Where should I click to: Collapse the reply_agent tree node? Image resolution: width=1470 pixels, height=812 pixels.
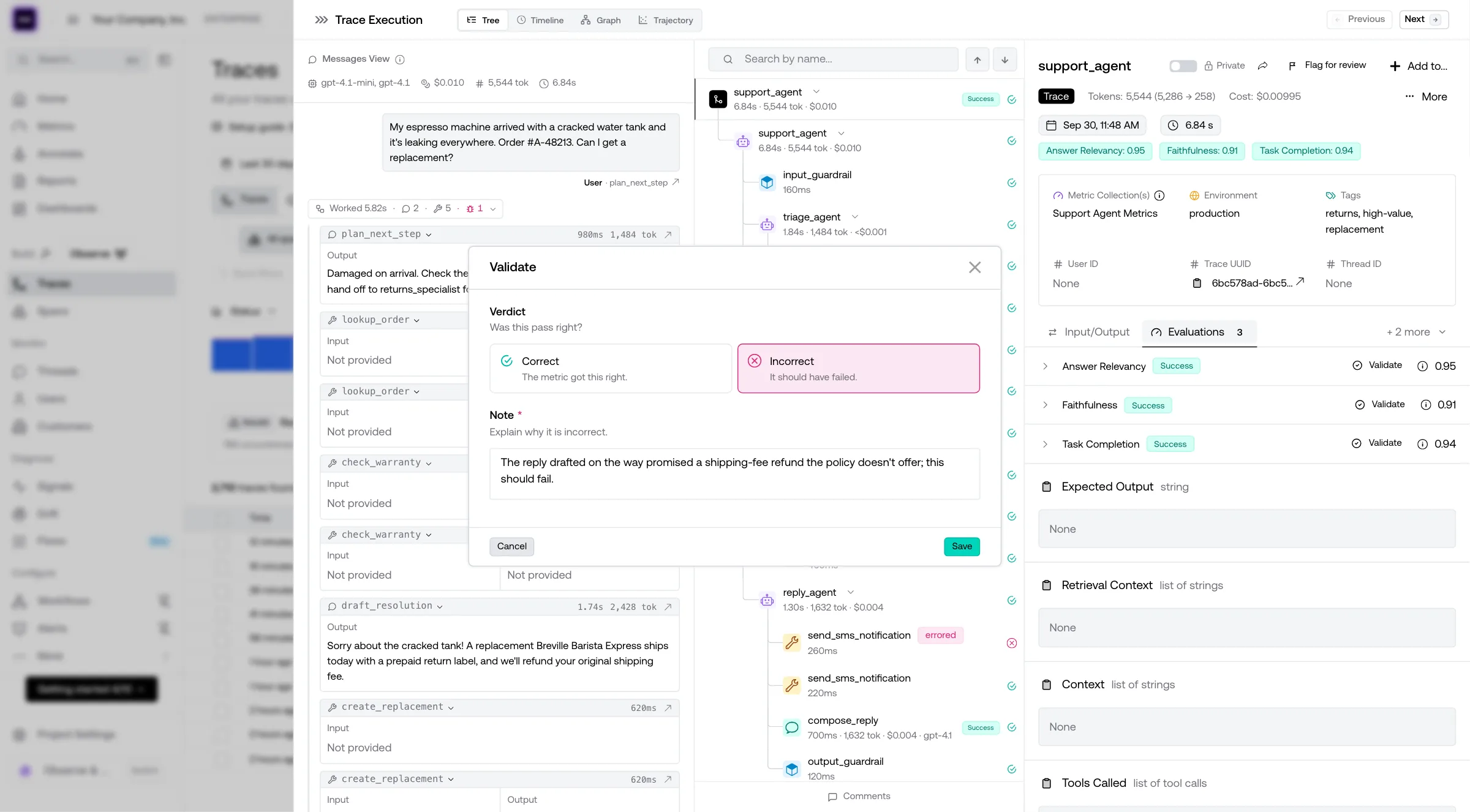point(850,592)
